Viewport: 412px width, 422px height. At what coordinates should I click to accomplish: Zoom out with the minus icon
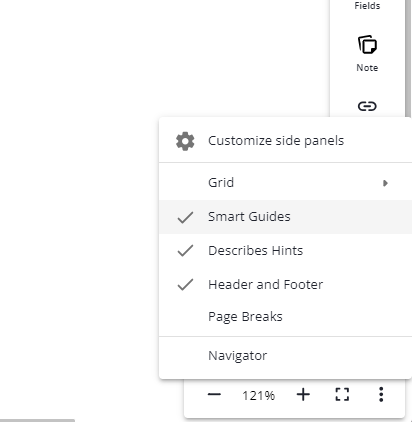point(214,395)
